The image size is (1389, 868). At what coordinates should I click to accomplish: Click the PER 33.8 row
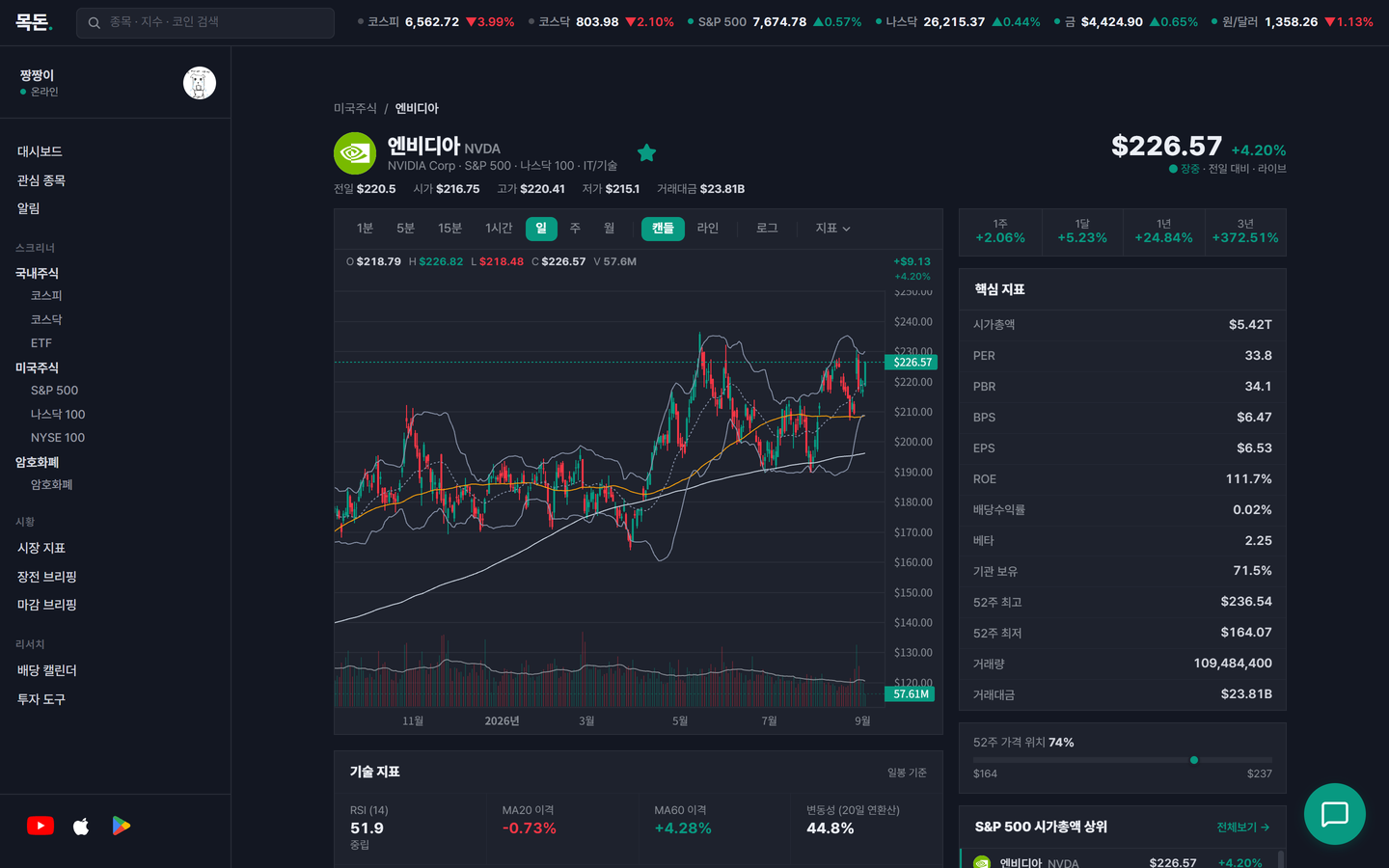click(1123, 356)
